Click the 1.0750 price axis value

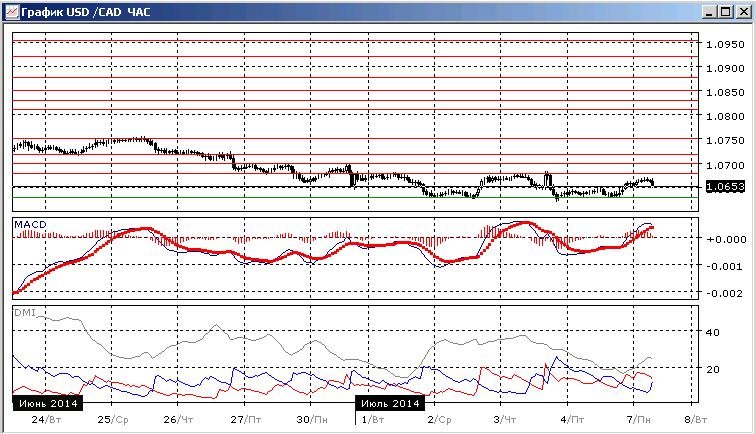coord(725,140)
